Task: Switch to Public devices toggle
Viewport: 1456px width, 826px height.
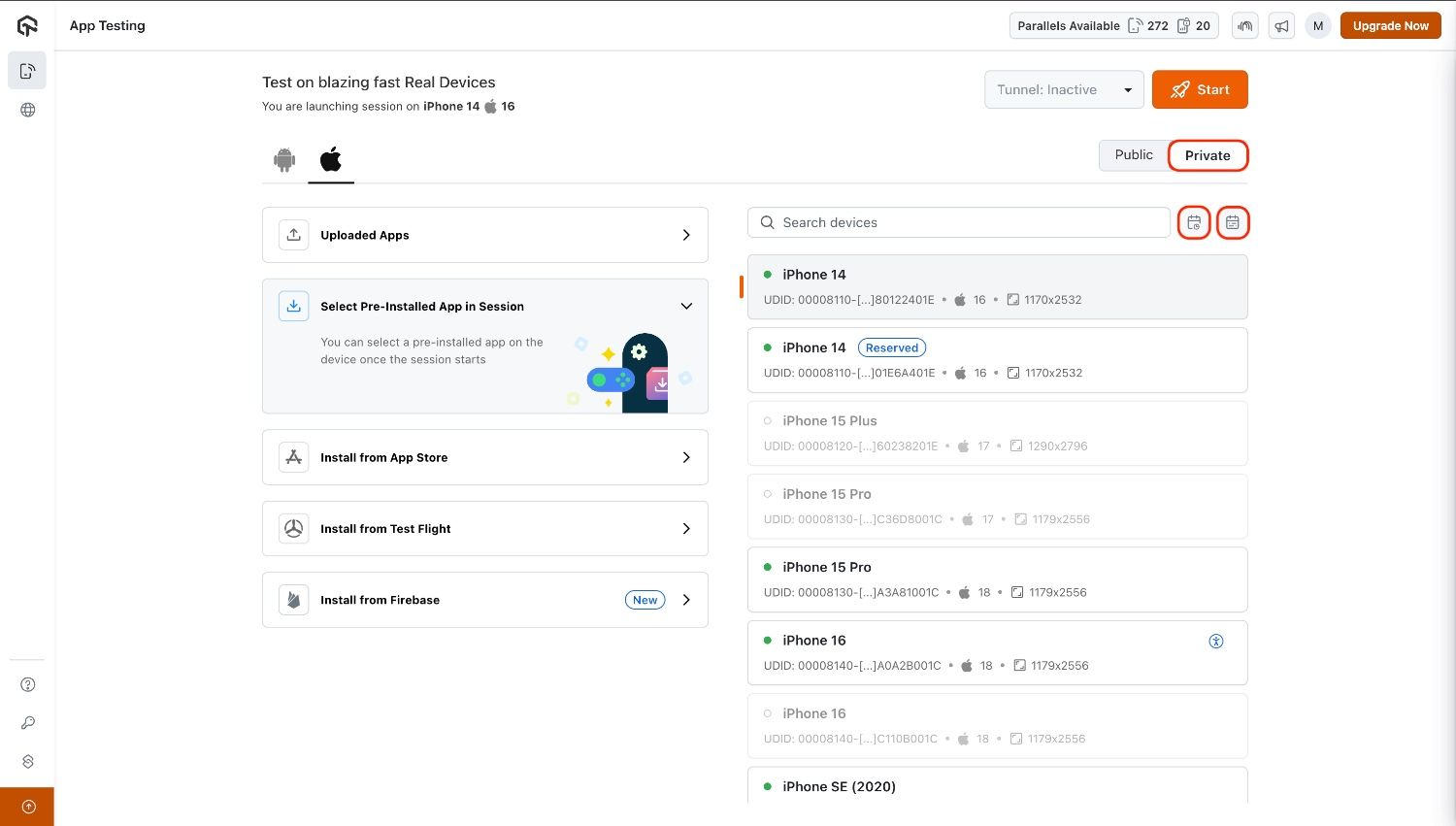Action: (x=1133, y=155)
